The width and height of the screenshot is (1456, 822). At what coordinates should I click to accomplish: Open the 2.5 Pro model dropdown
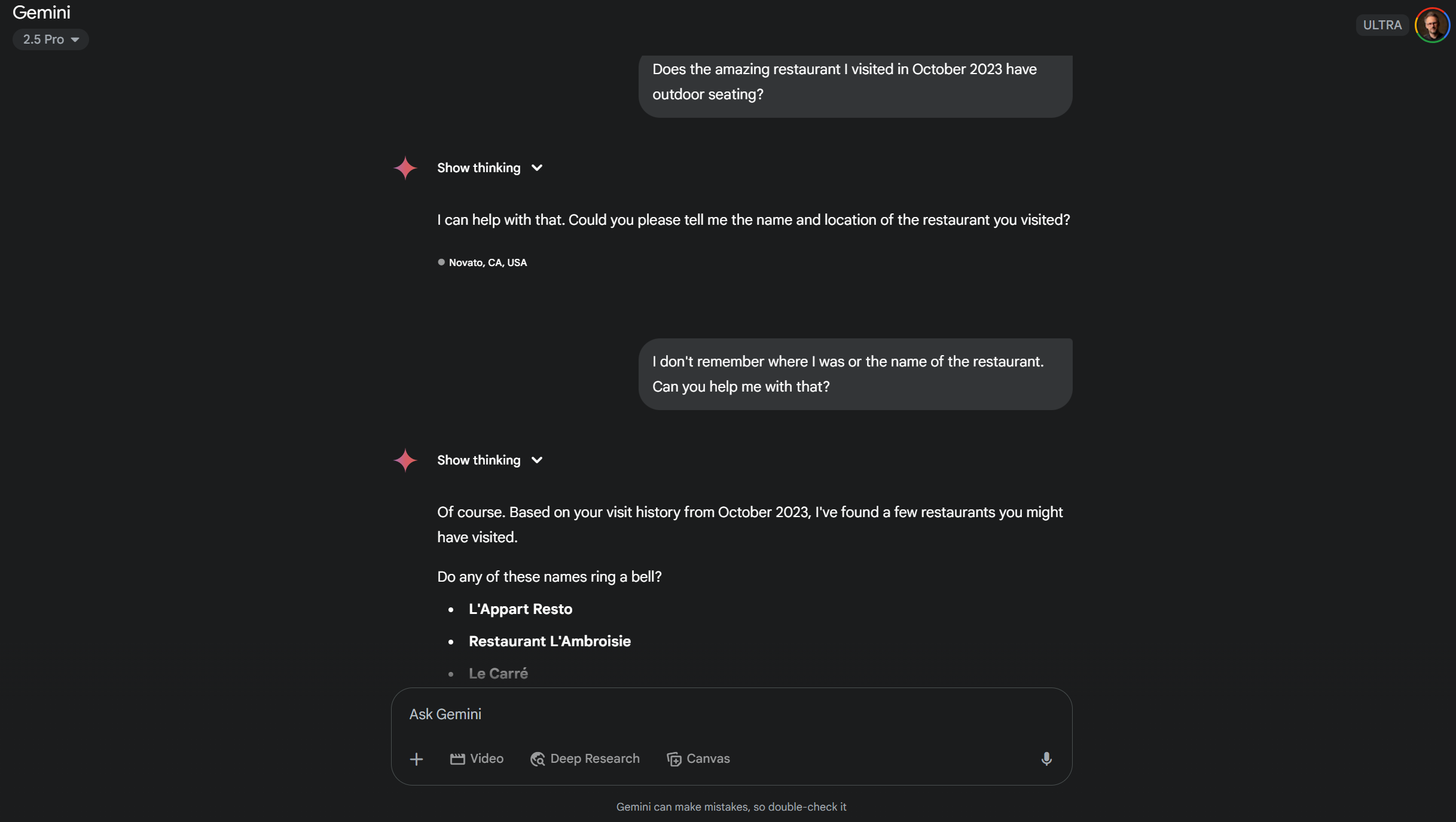click(x=50, y=39)
